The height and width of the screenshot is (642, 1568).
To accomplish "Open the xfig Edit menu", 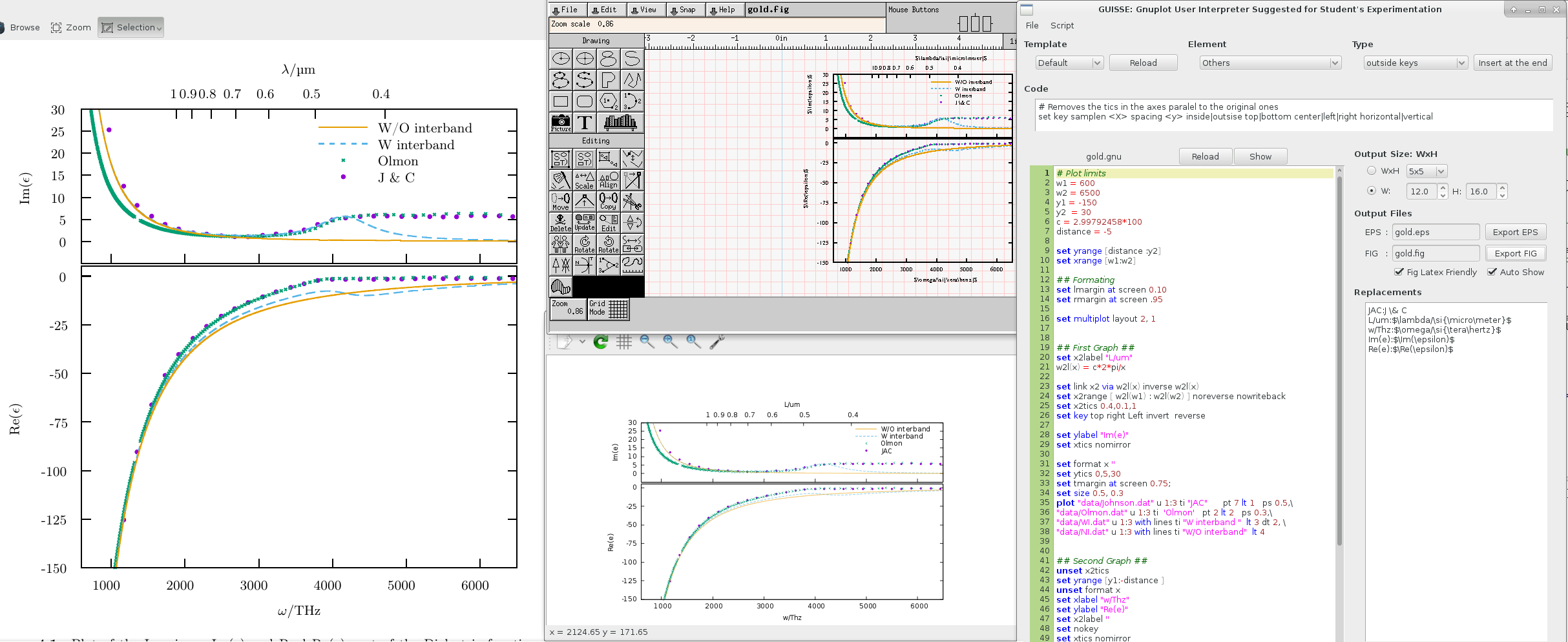I will point(607,10).
